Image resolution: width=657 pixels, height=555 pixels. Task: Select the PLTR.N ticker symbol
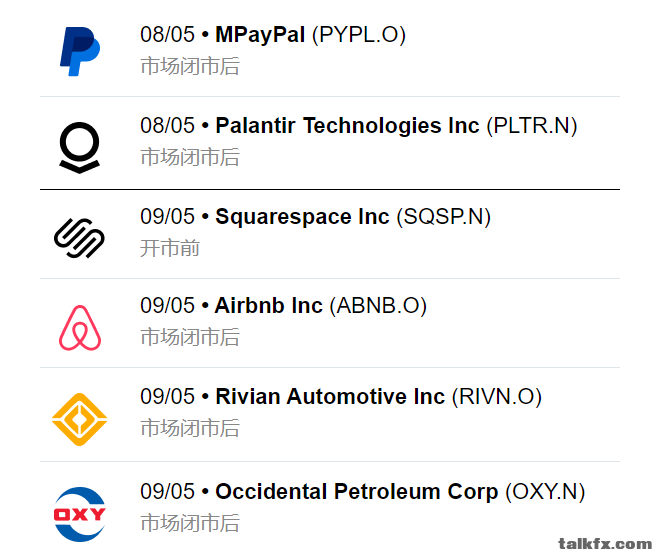click(x=532, y=126)
